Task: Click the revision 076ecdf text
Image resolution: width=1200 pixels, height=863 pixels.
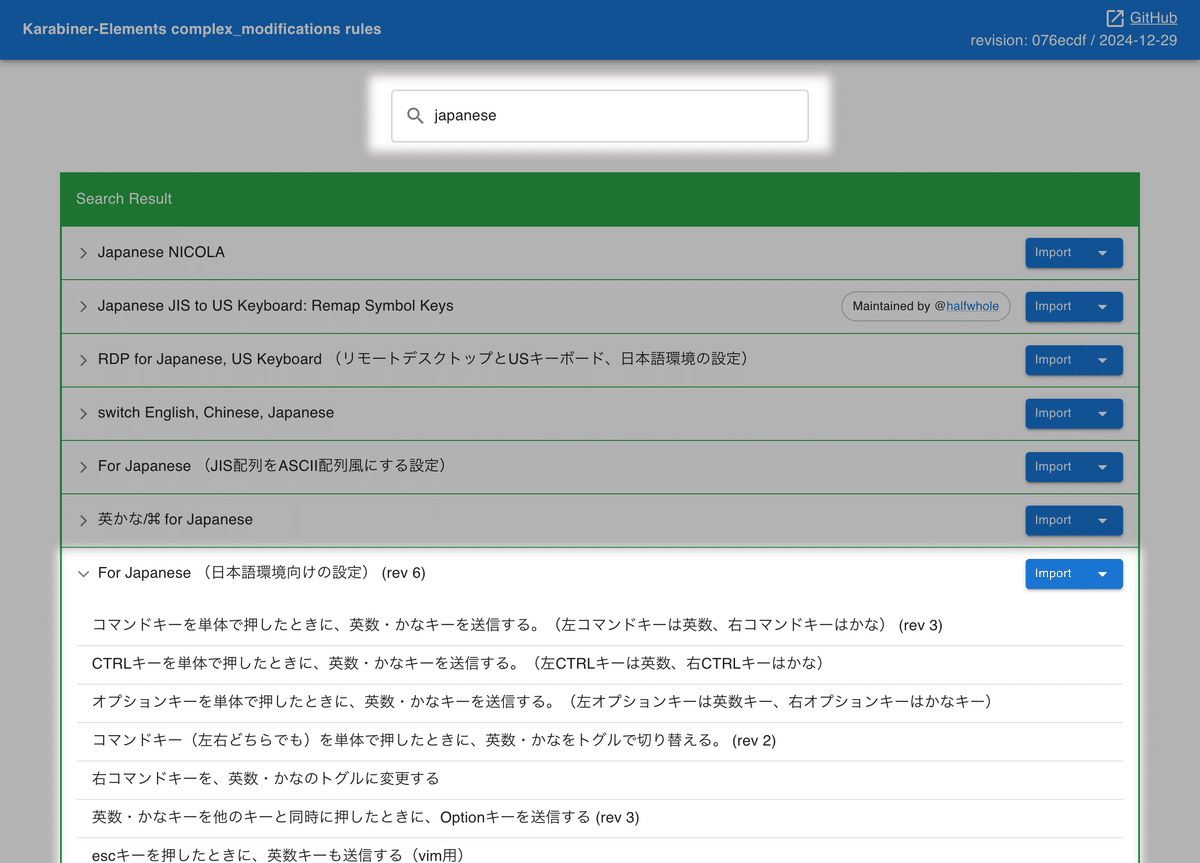Action: [x=1073, y=41]
